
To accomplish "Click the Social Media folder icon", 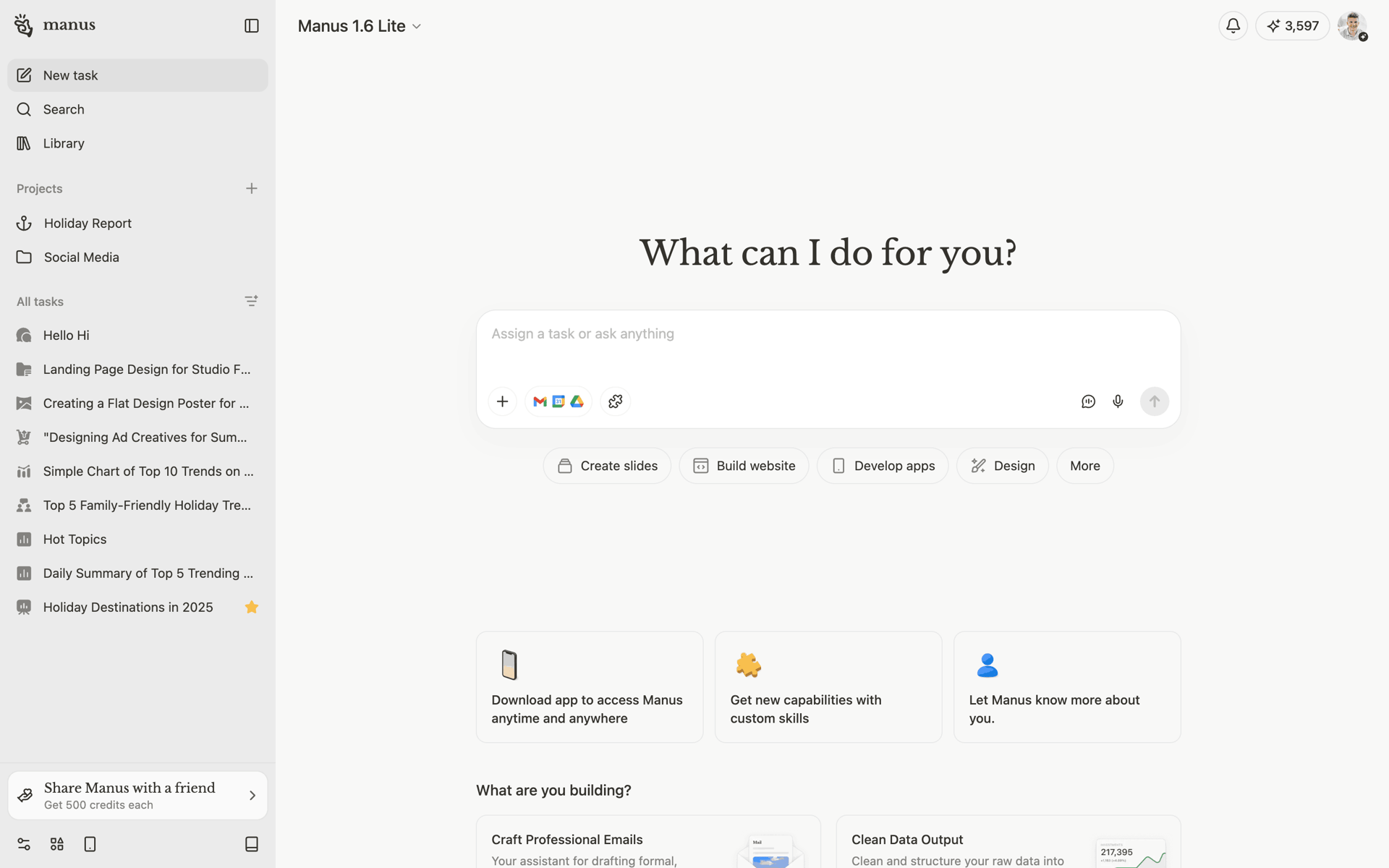I will click(x=24, y=258).
